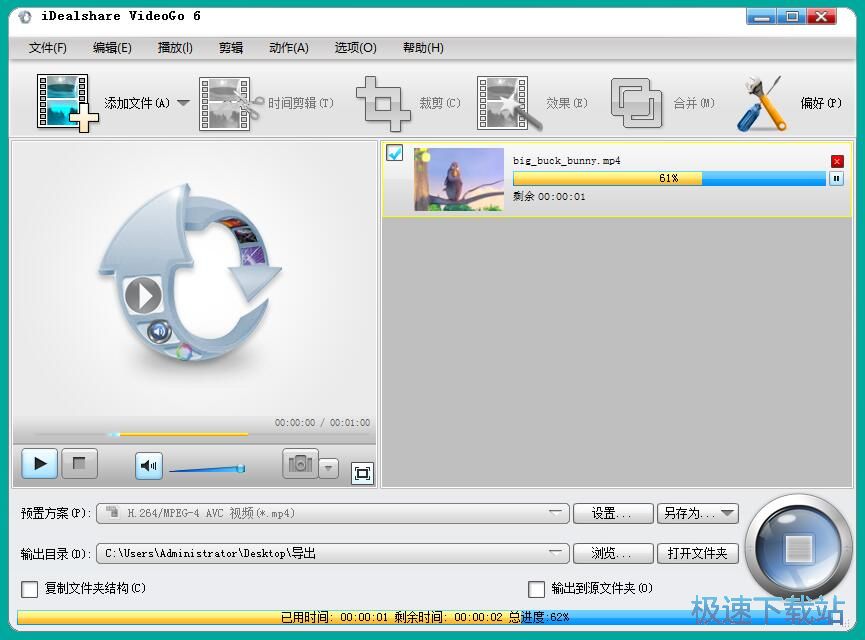Stop conversion with big round button

(x=798, y=548)
